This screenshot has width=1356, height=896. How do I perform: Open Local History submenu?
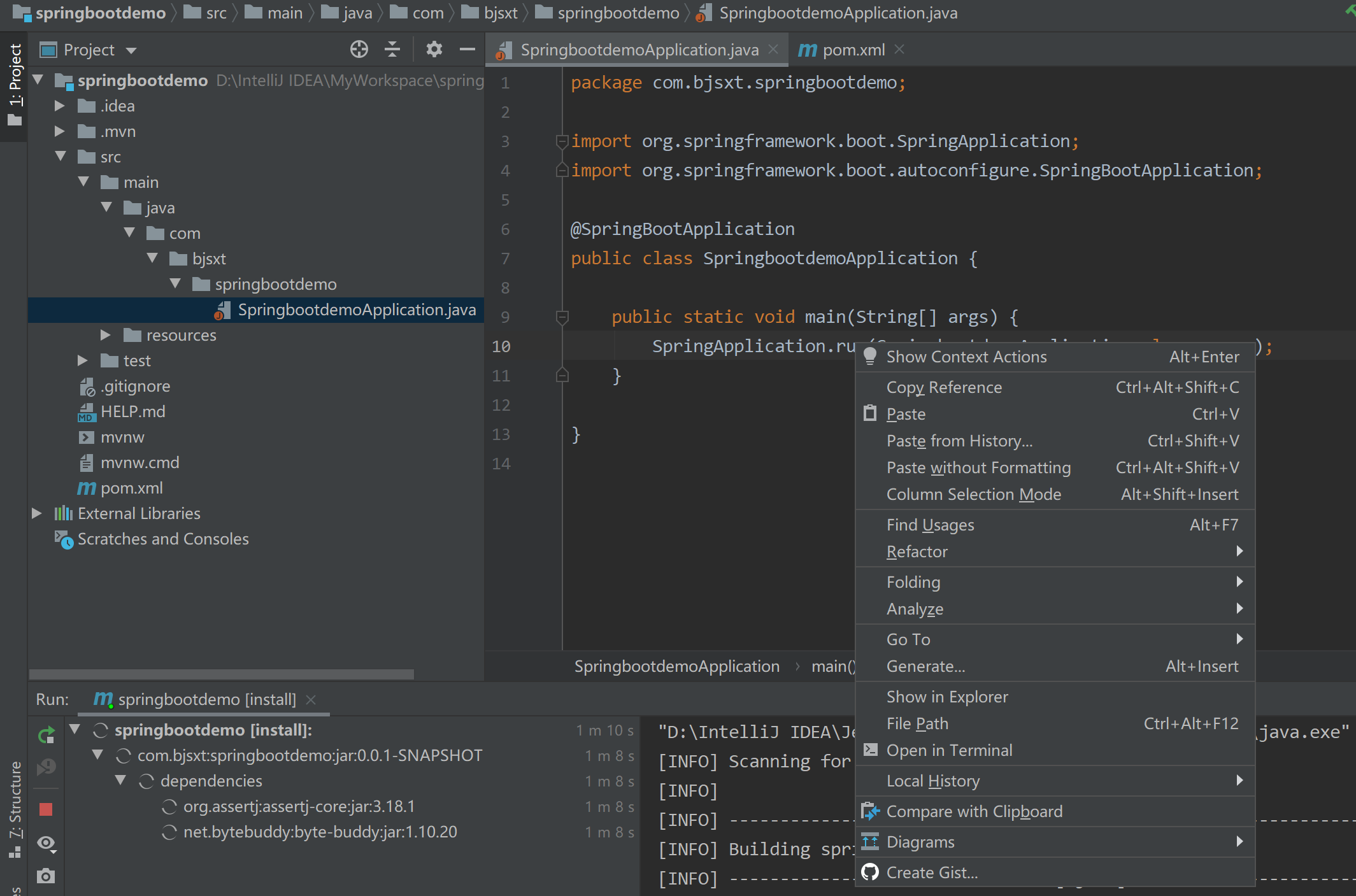click(1055, 781)
